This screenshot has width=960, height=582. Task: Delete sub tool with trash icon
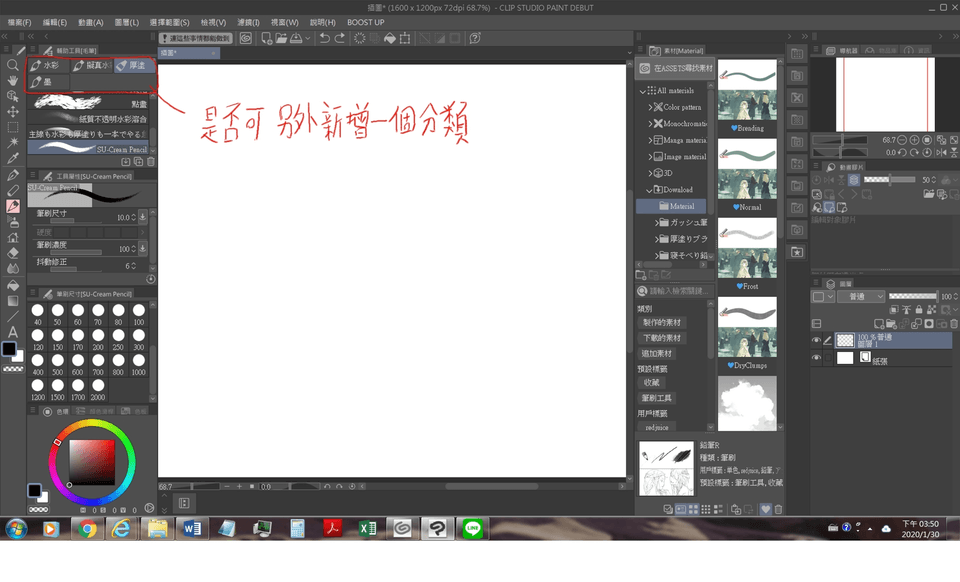[151, 161]
